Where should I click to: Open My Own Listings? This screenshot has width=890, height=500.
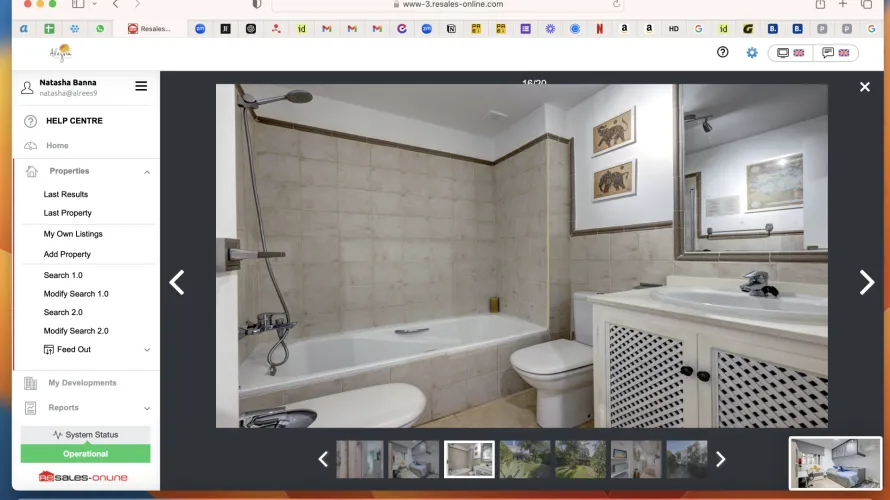(x=73, y=234)
